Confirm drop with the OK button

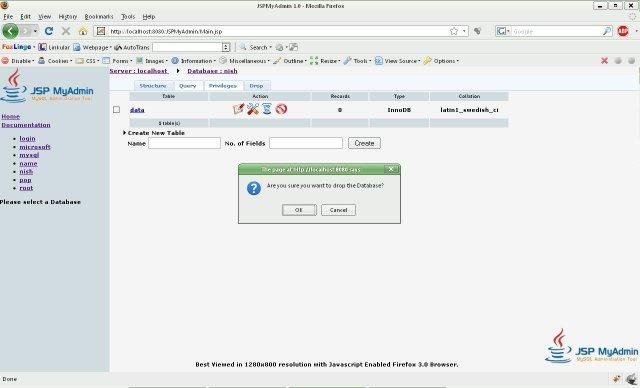click(x=299, y=210)
